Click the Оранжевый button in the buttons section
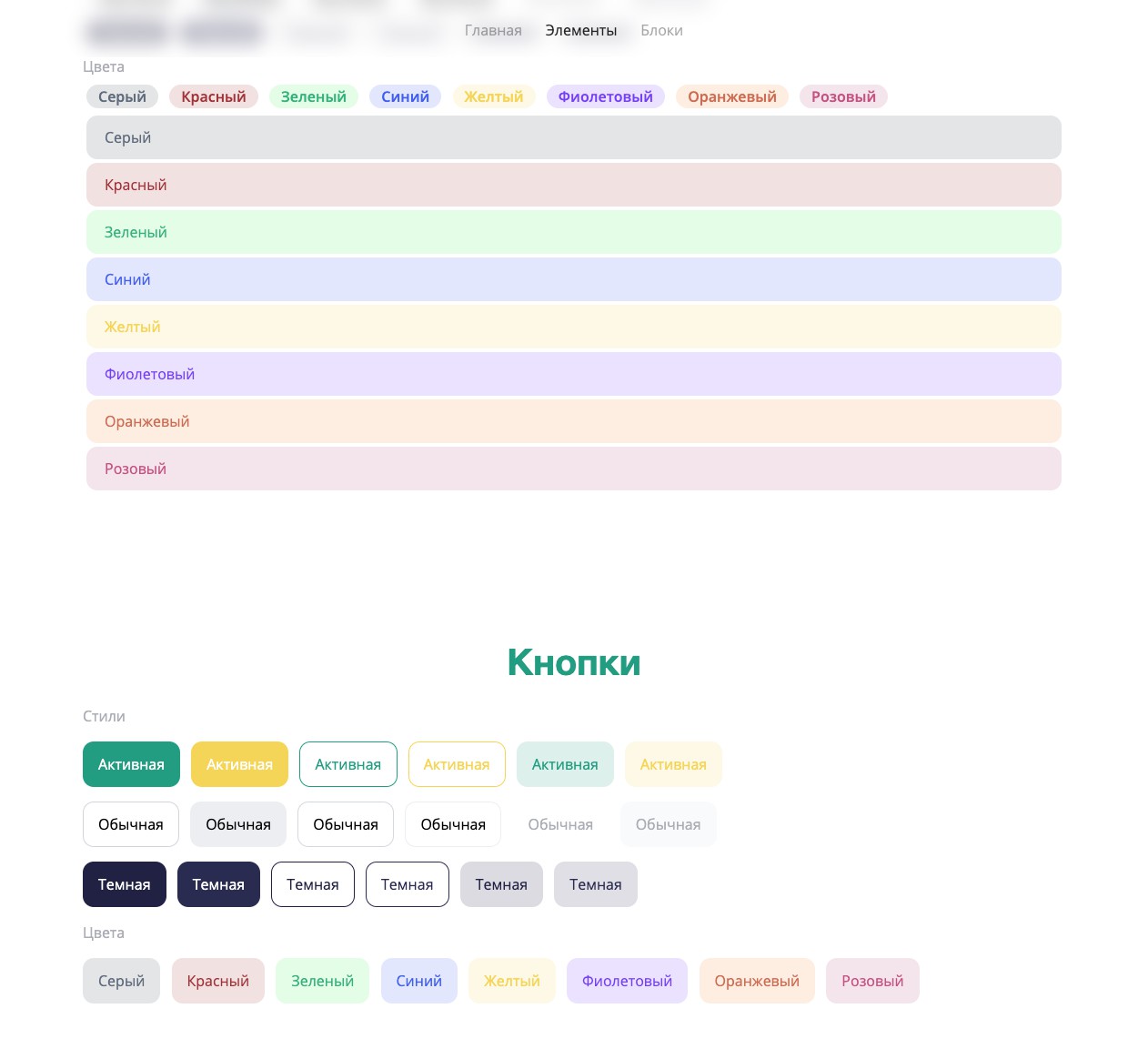 click(757, 981)
